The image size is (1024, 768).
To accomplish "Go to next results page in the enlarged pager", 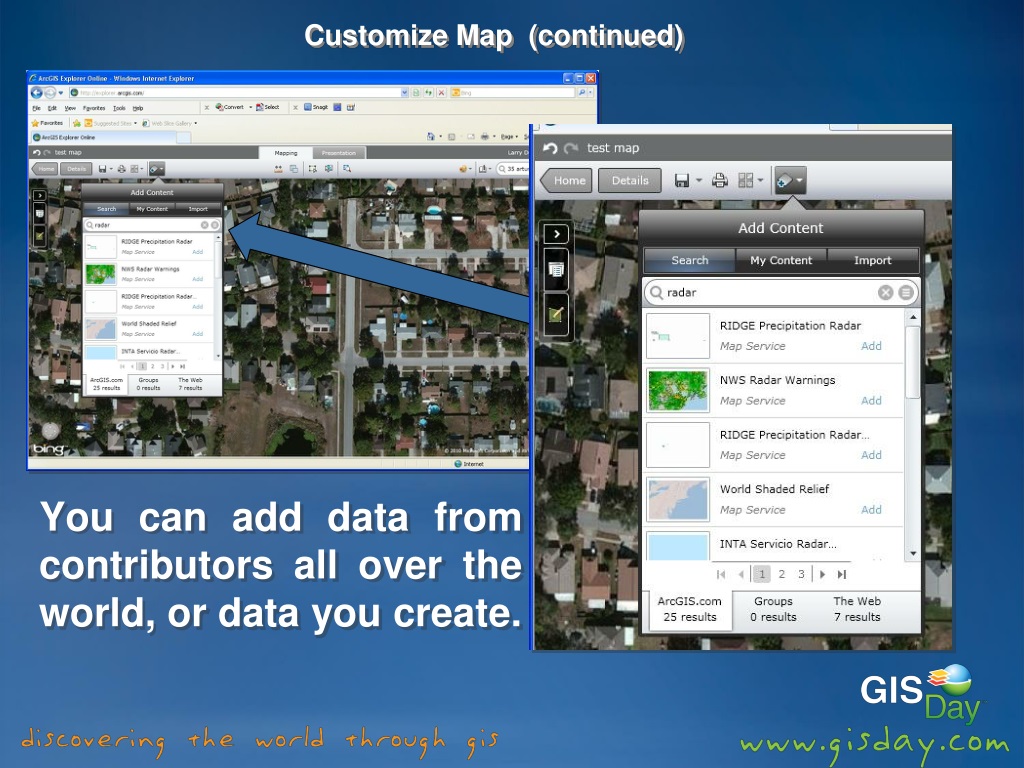I will pos(822,575).
